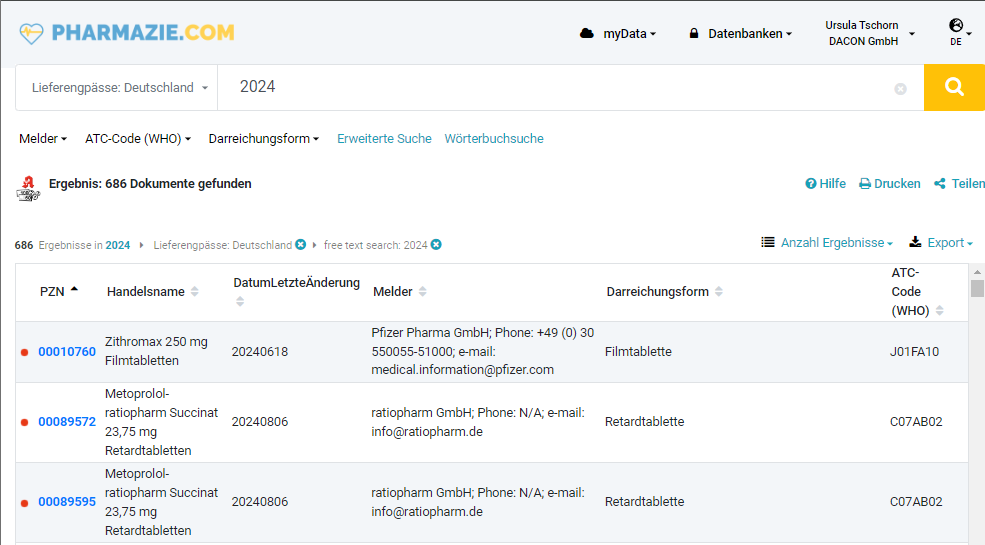Open the Melder filter dropdown

click(43, 139)
